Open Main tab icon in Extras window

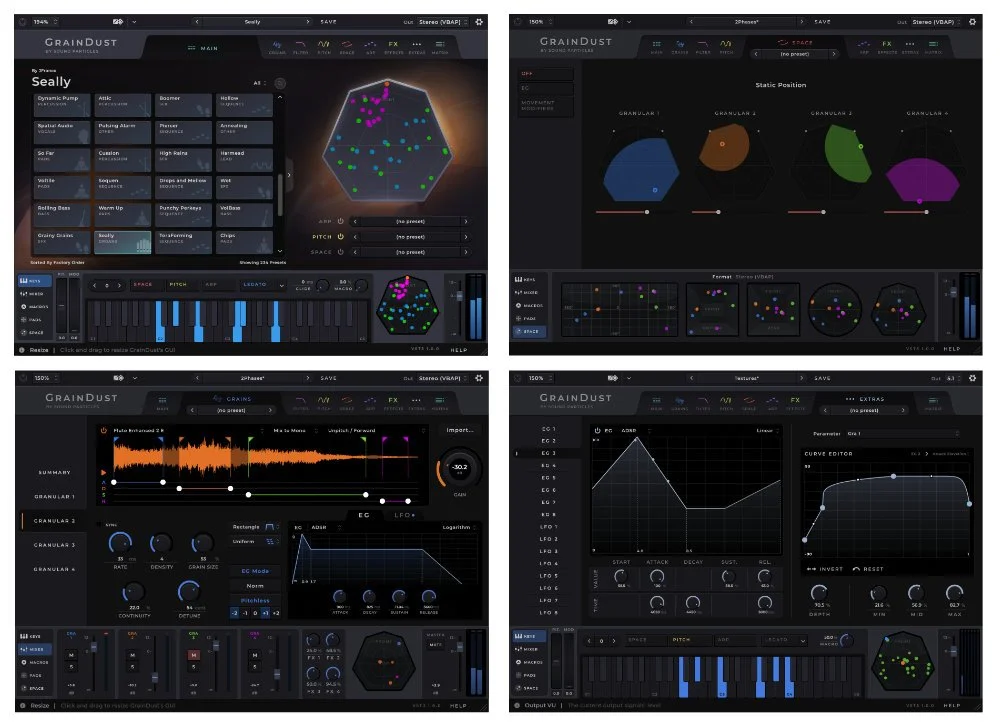656,403
